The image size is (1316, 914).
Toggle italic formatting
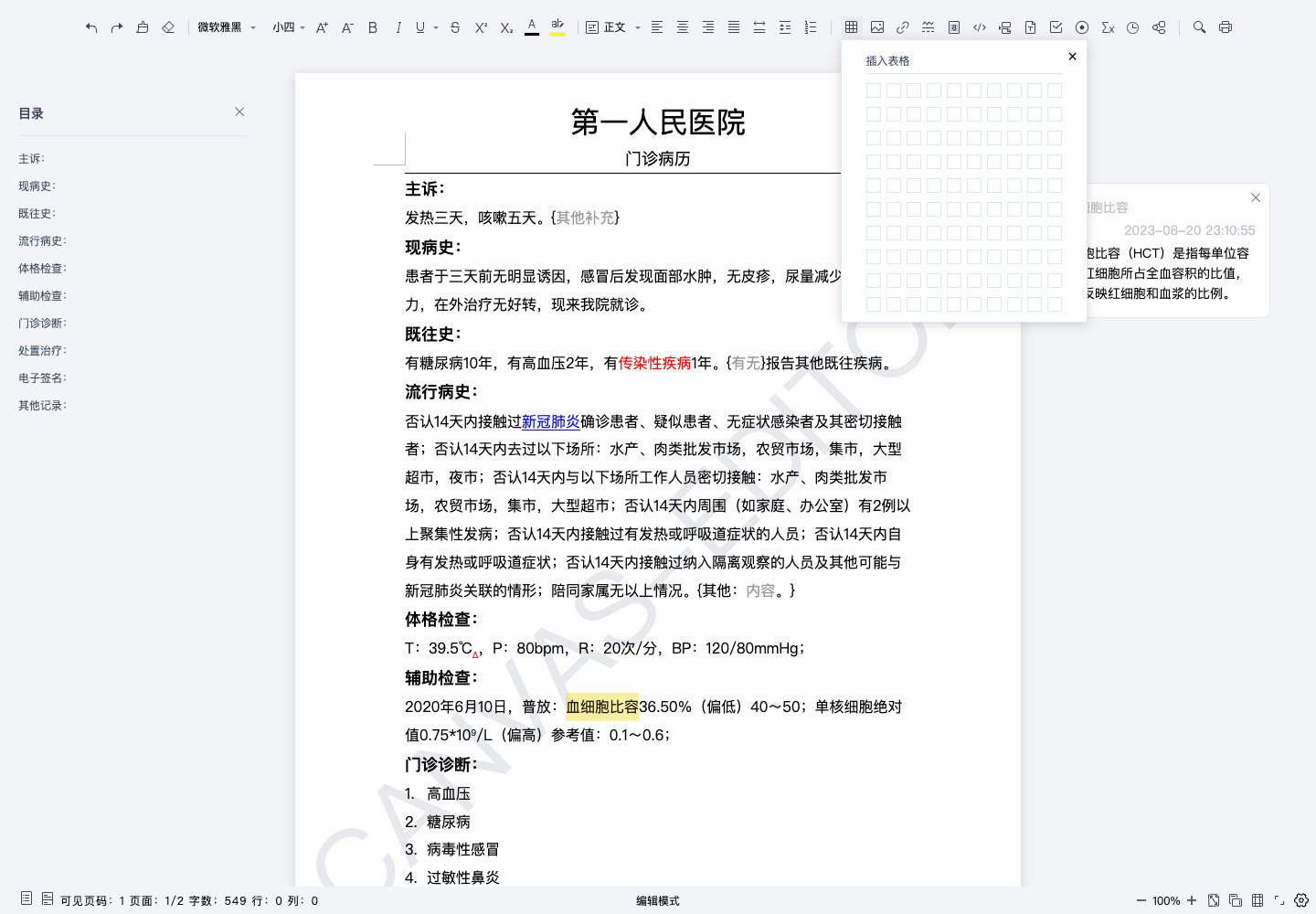(398, 27)
